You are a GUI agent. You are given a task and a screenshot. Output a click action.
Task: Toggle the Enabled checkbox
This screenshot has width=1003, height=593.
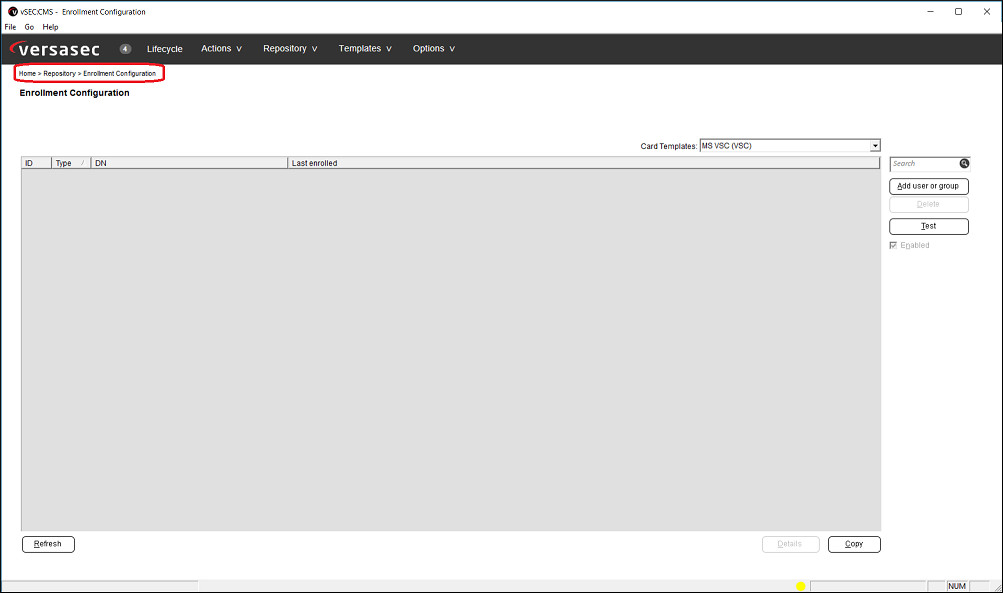point(894,246)
